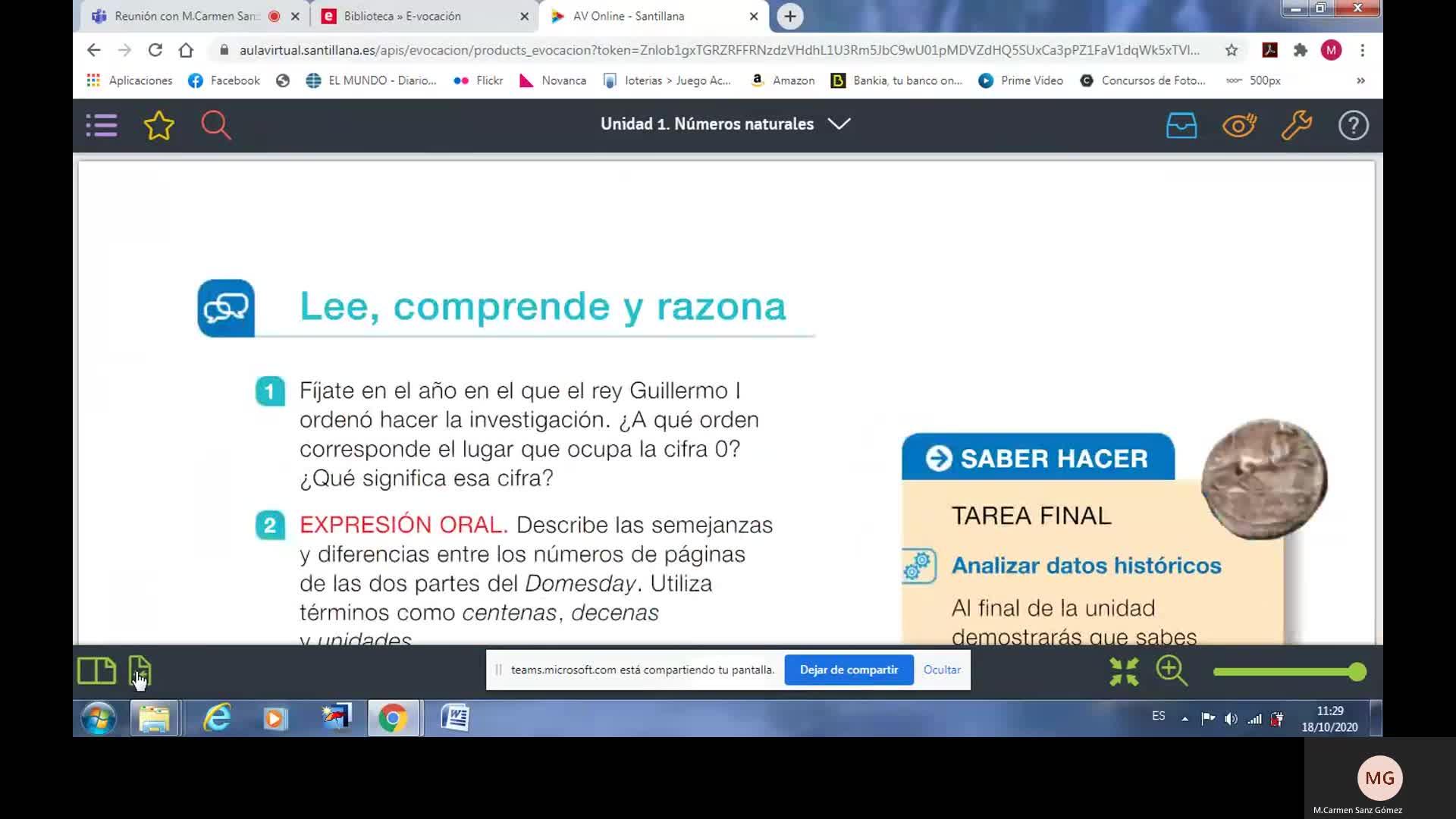Viewport: 1456px width, 819px height.
Task: Open the resources inbox tray icon
Action: [1181, 125]
